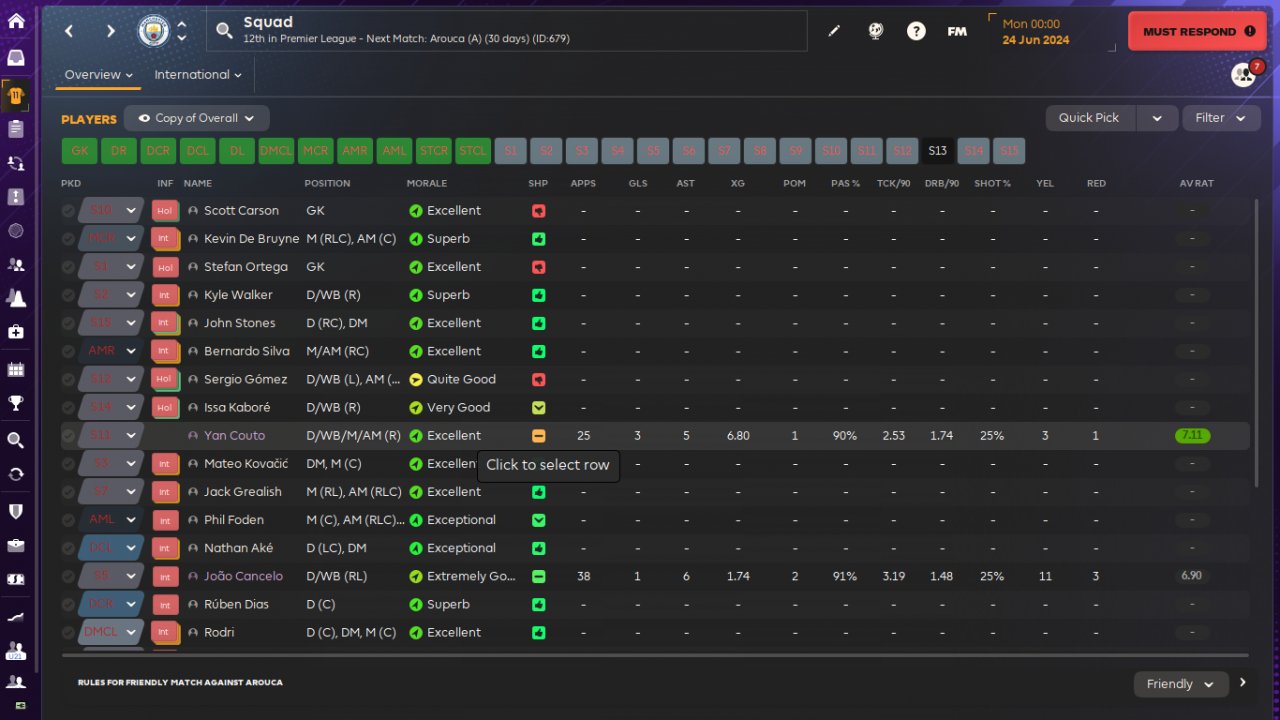This screenshot has height=720, width=1280.
Task: Open the rising line chart sidebar icon
Action: [16, 617]
